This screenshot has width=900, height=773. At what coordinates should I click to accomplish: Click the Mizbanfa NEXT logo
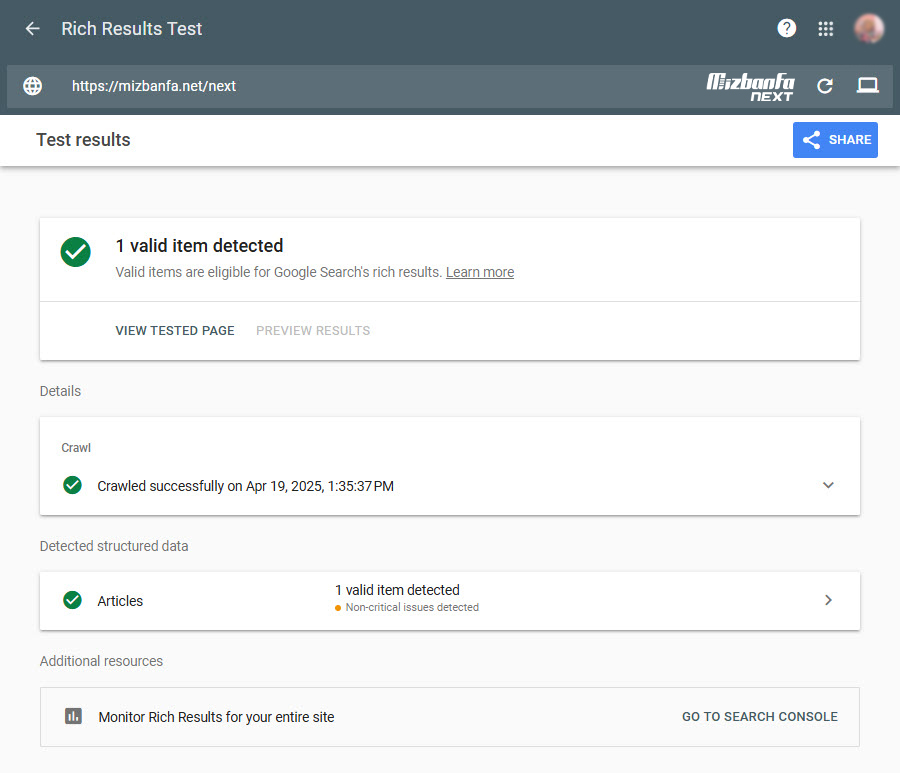coord(750,87)
